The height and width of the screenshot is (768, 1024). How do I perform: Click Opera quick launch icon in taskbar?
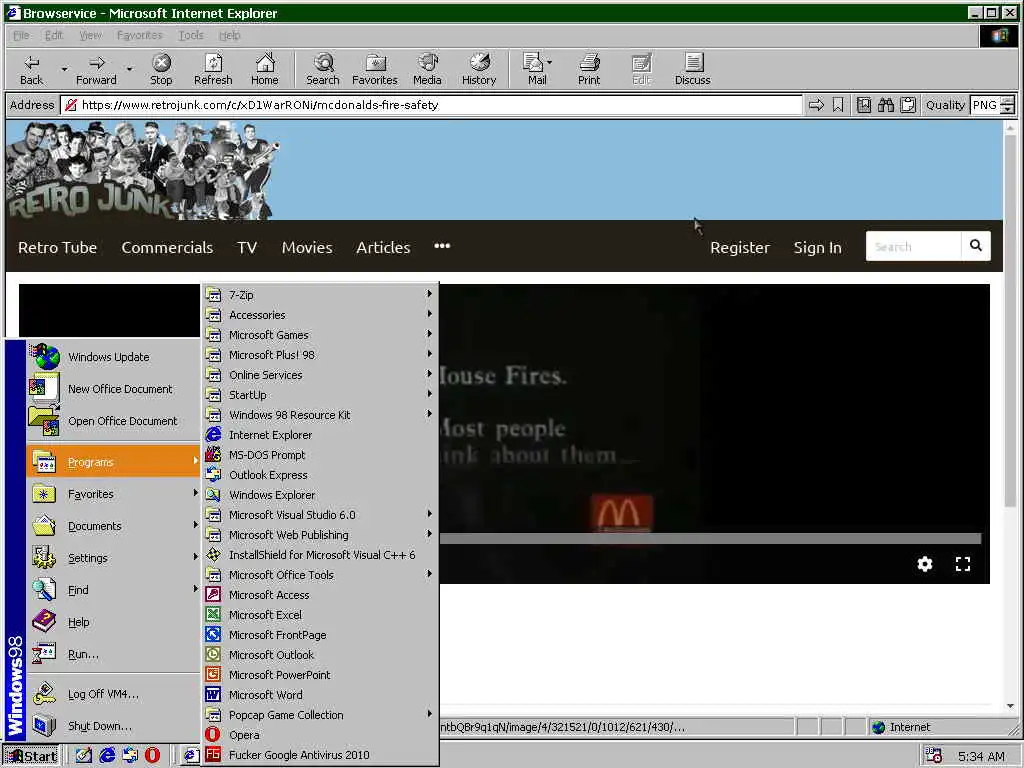point(152,756)
